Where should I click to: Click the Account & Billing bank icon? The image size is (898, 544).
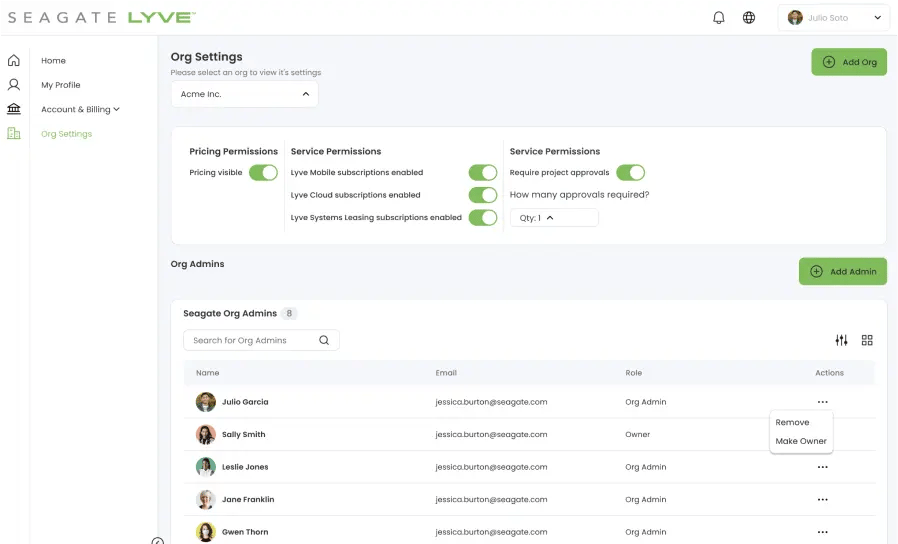[14, 109]
